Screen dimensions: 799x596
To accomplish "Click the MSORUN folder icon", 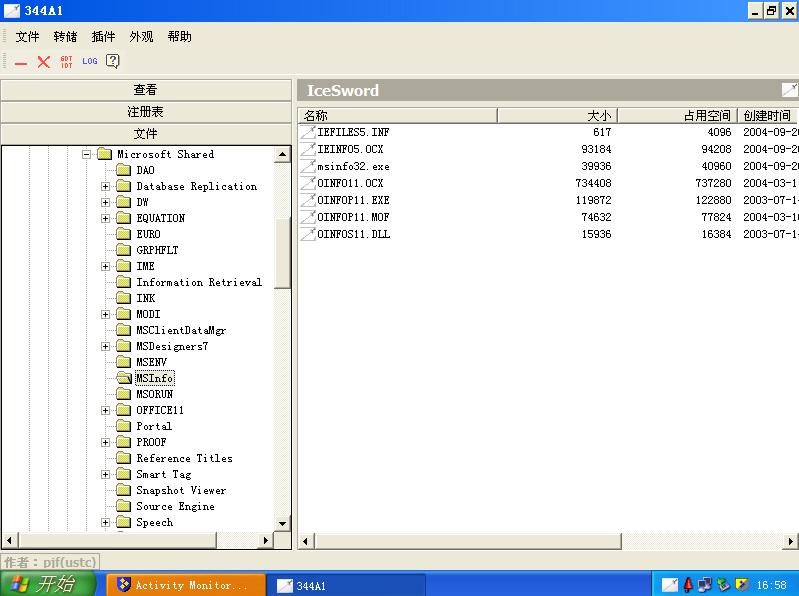I will click(x=123, y=394).
